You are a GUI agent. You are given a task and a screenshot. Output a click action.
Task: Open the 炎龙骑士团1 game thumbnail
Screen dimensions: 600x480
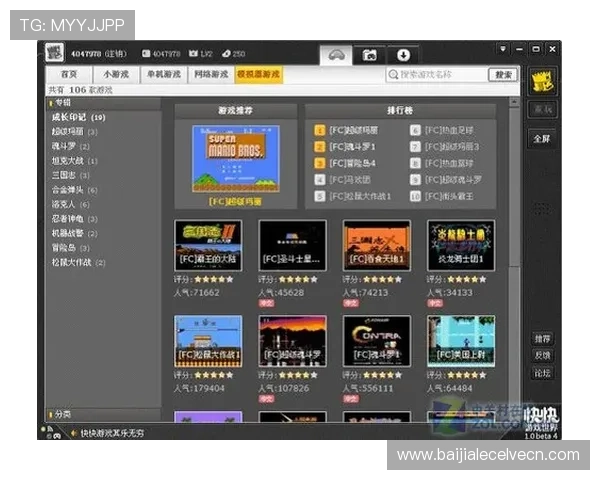(461, 245)
